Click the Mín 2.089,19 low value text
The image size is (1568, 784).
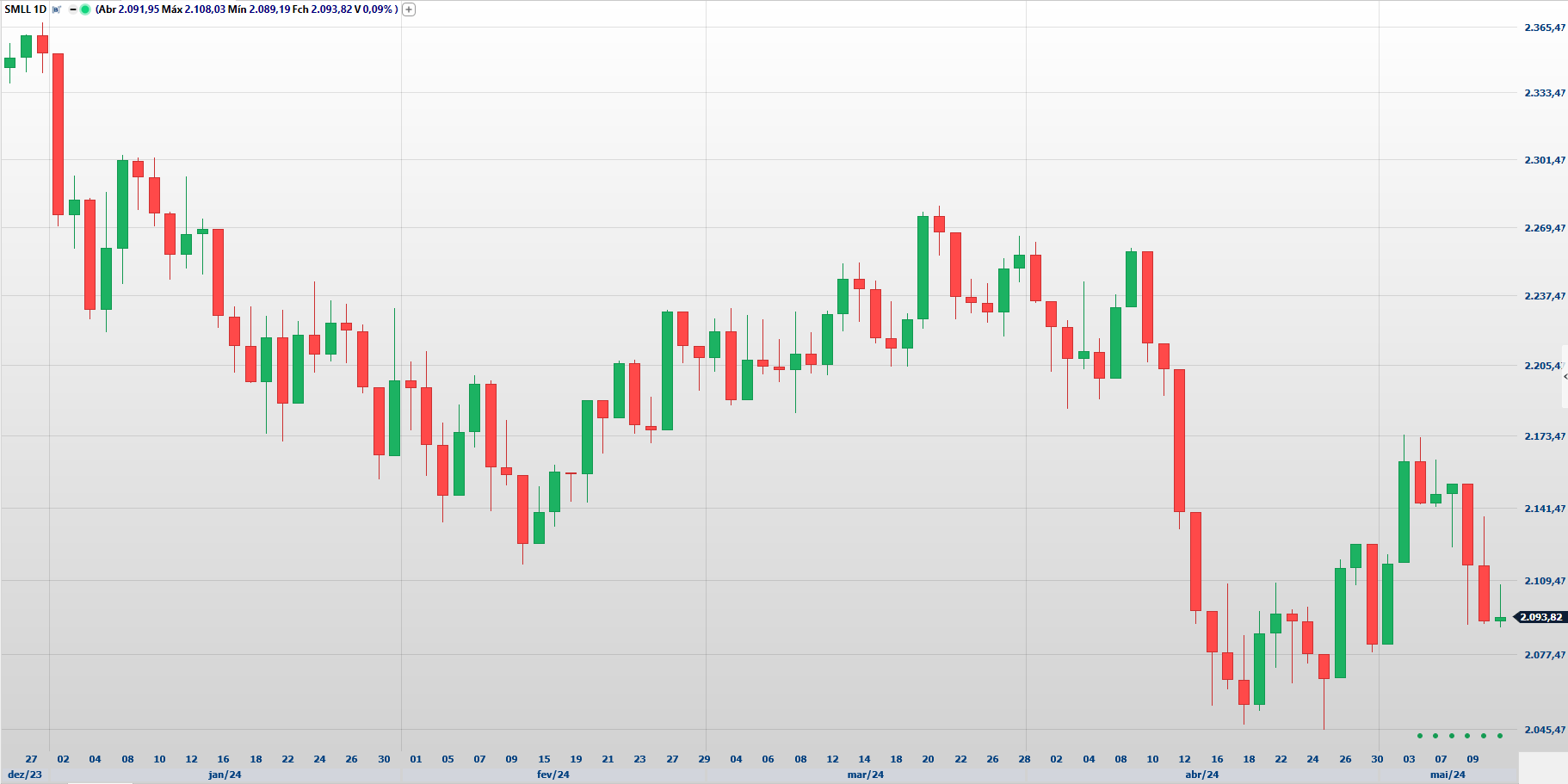tap(259, 9)
